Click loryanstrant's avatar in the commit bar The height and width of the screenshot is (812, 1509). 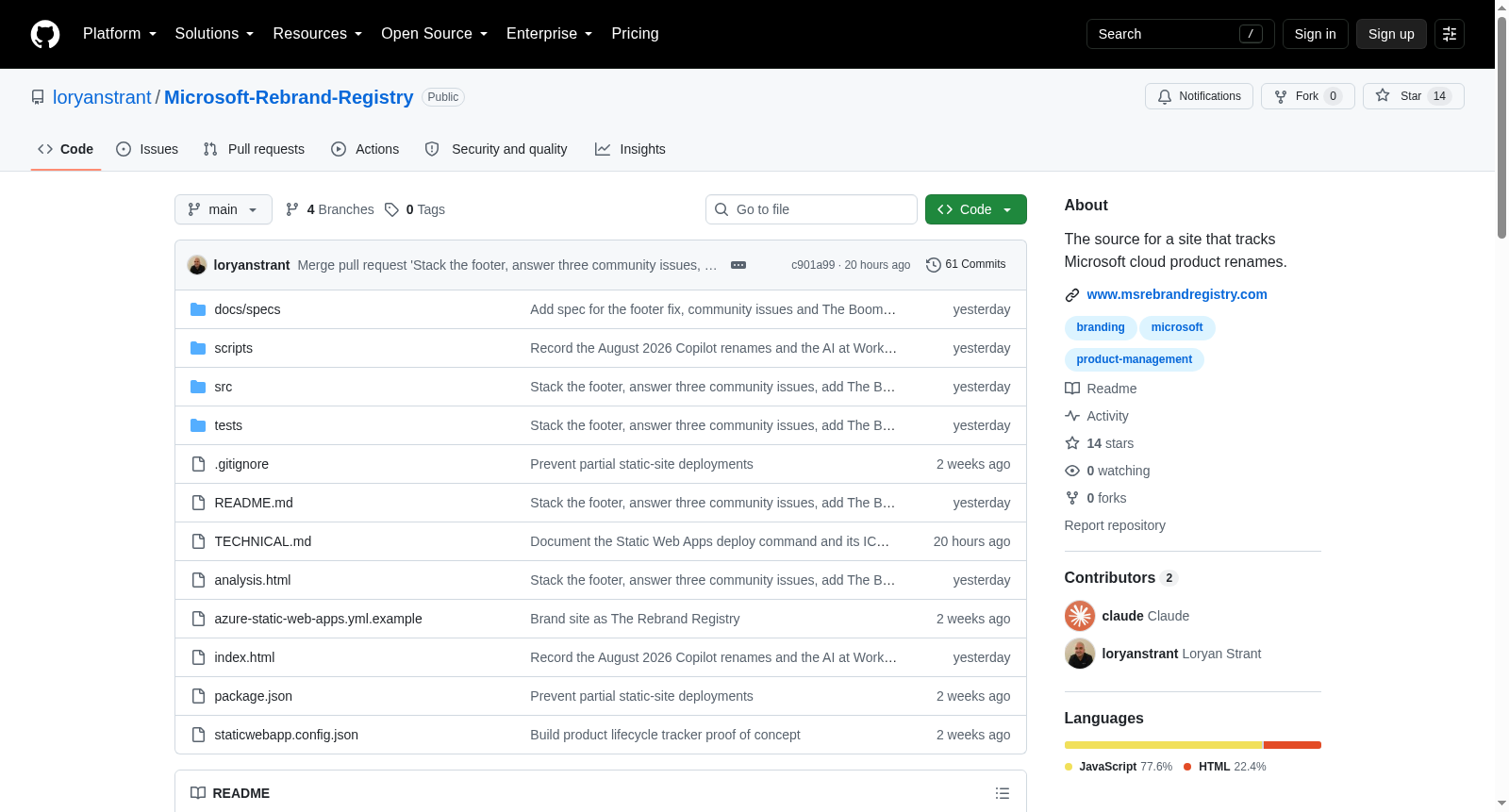[x=197, y=265]
